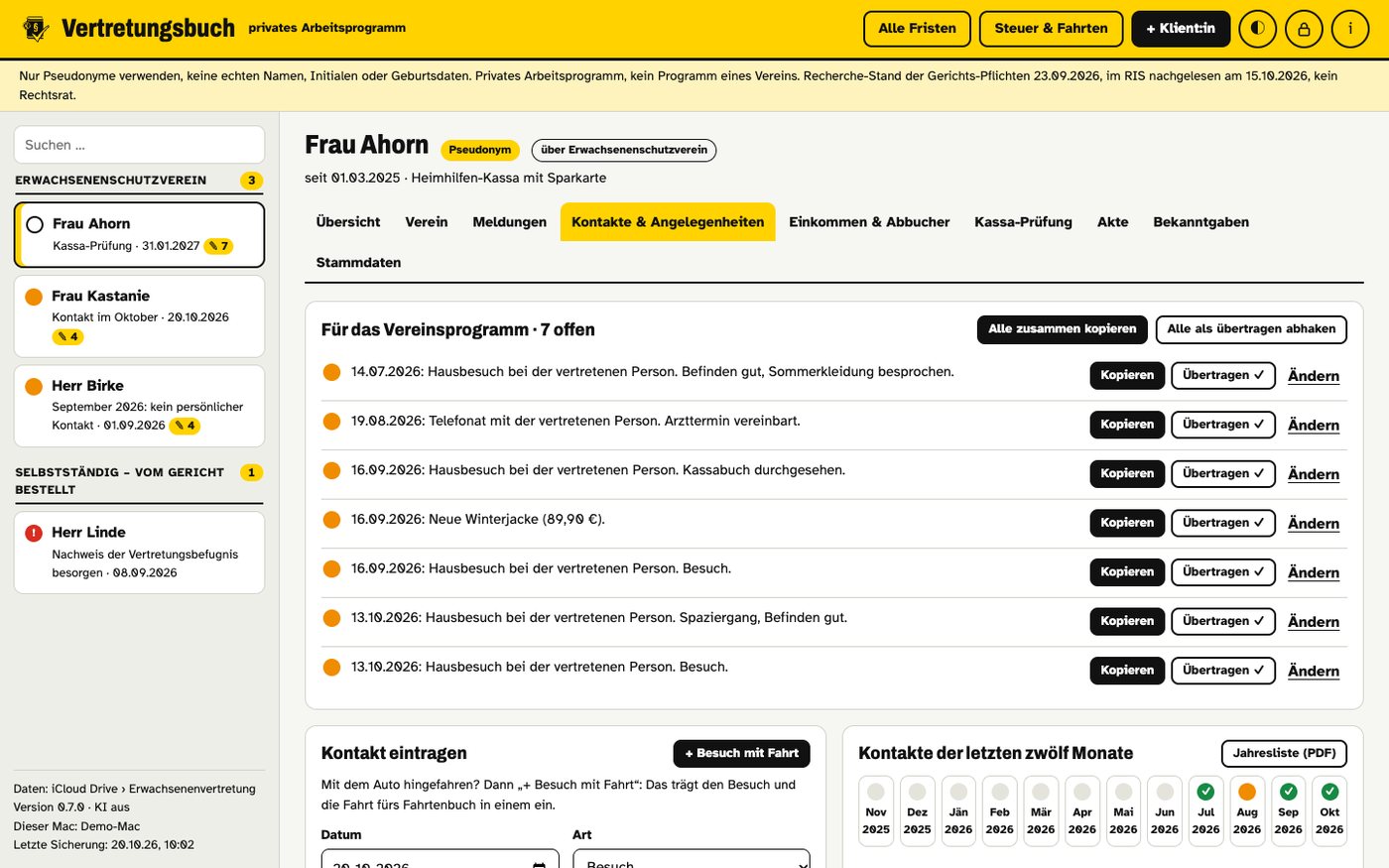This screenshot has width=1389, height=868.
Task: Select the Okt 2026 month with green check
Action: 1329,810
